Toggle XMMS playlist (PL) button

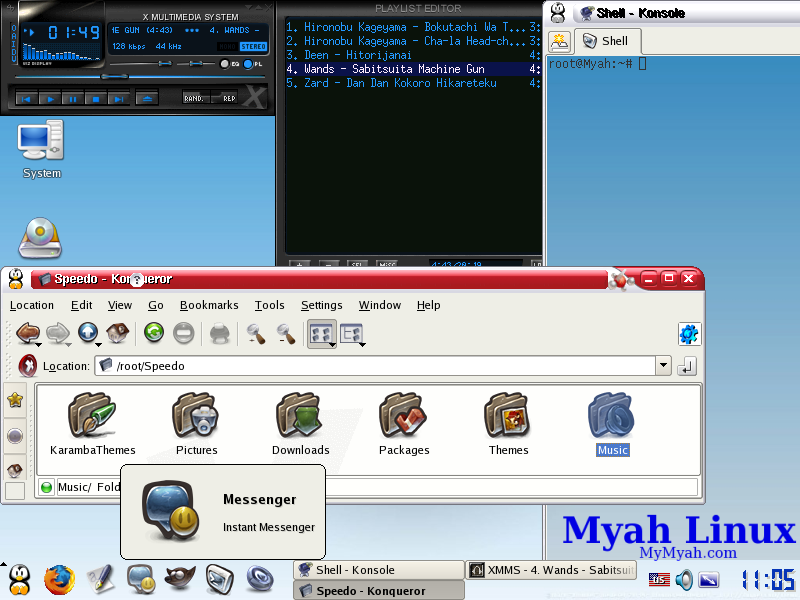coord(253,64)
